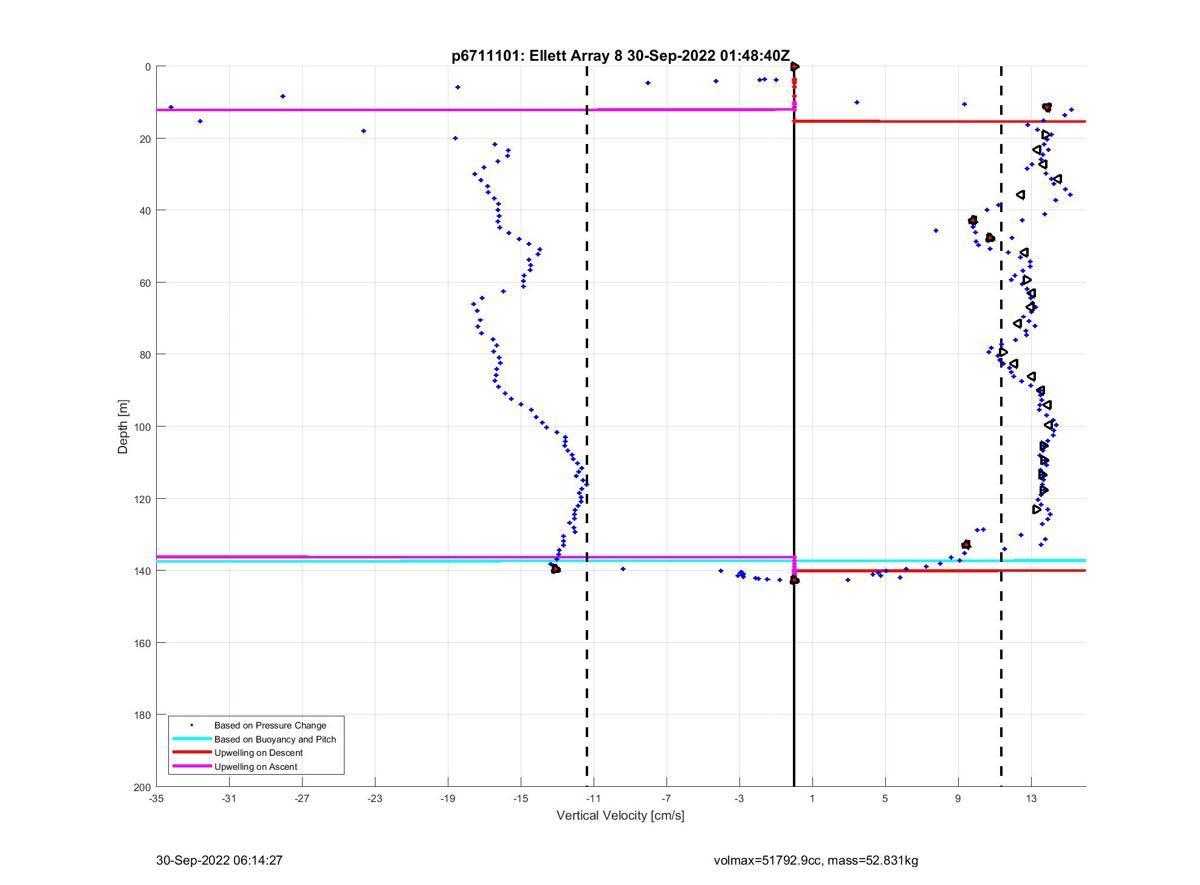
Task: Click the x-axis tick label -35
Action: pyautogui.click(x=156, y=798)
